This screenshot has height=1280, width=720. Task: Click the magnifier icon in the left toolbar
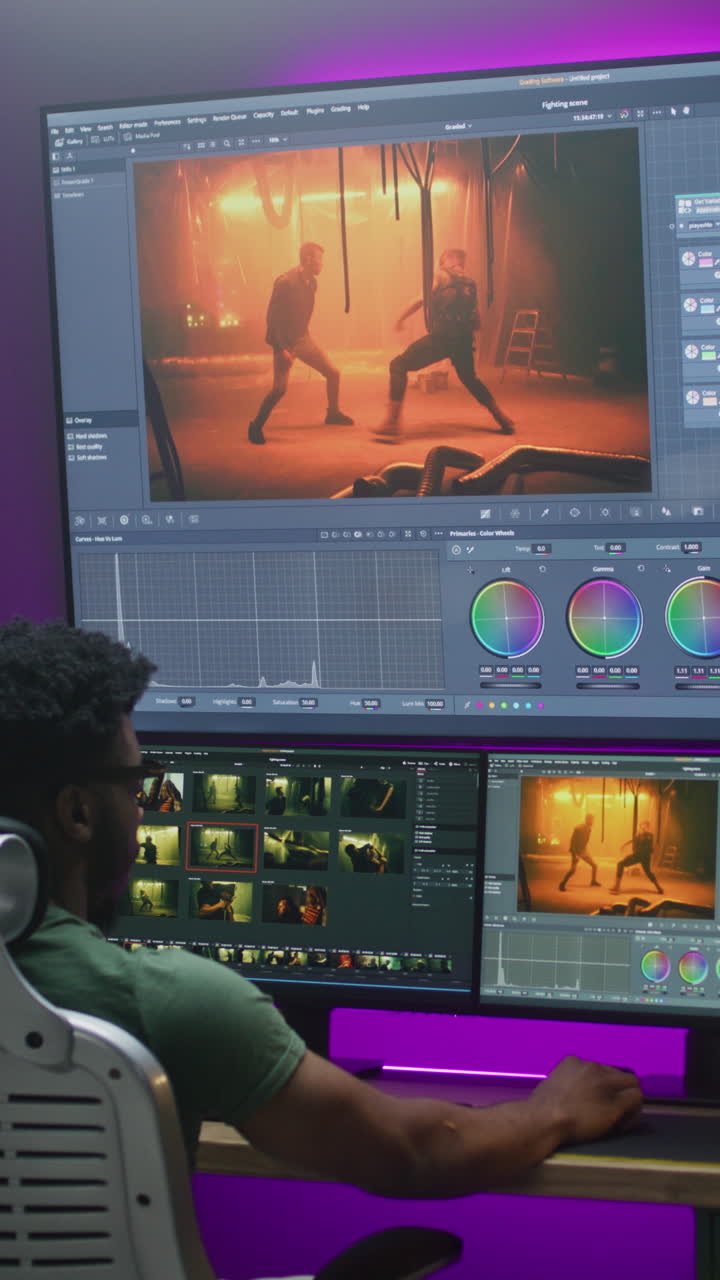point(147,520)
